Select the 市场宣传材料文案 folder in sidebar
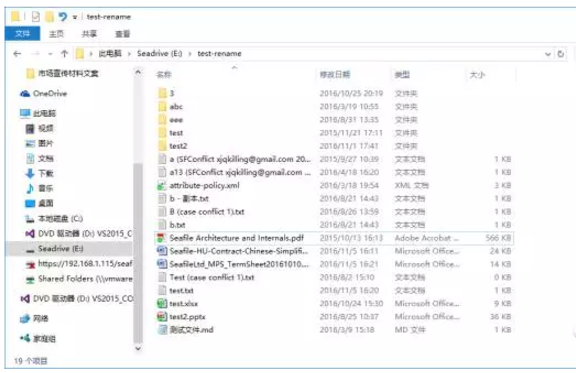 click(x=62, y=73)
